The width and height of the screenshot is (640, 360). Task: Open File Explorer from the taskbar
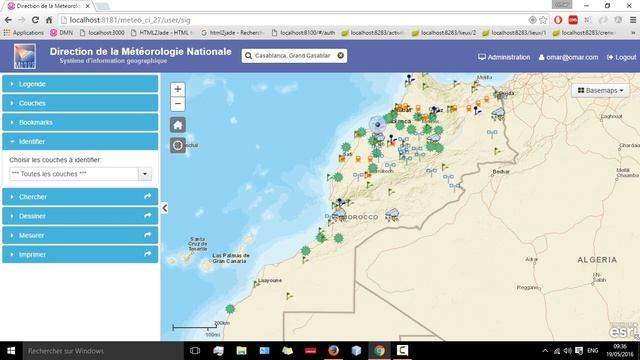click(x=242, y=351)
